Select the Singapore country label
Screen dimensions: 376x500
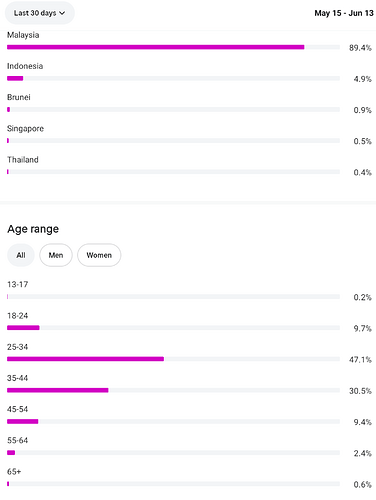click(x=25, y=128)
